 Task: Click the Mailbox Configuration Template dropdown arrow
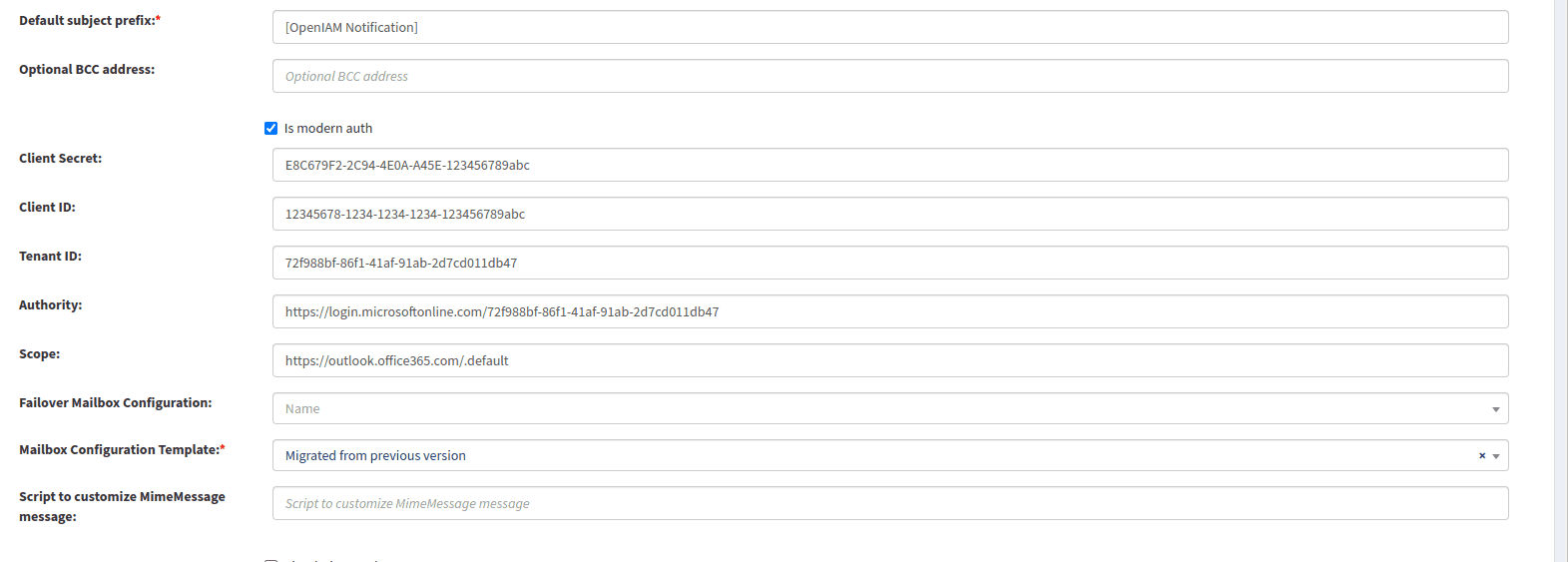pos(1496,456)
